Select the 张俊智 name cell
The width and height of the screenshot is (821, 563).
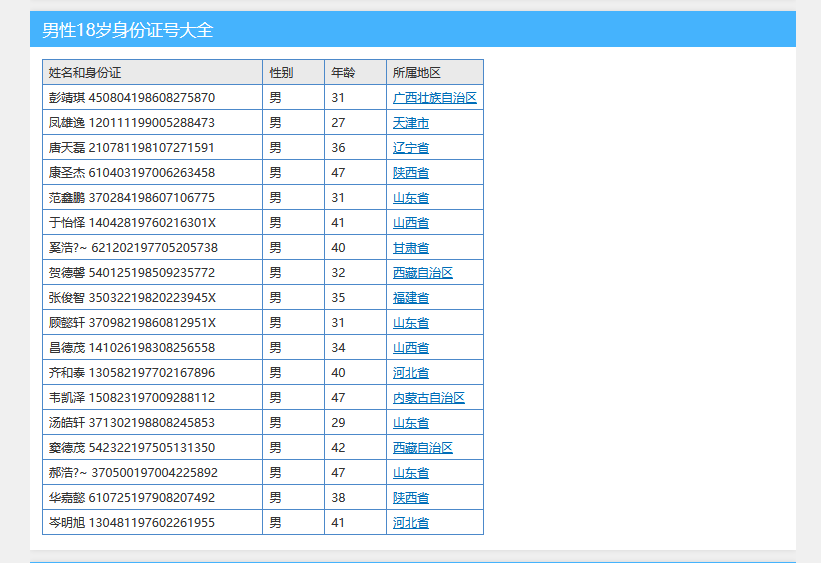[152, 297]
